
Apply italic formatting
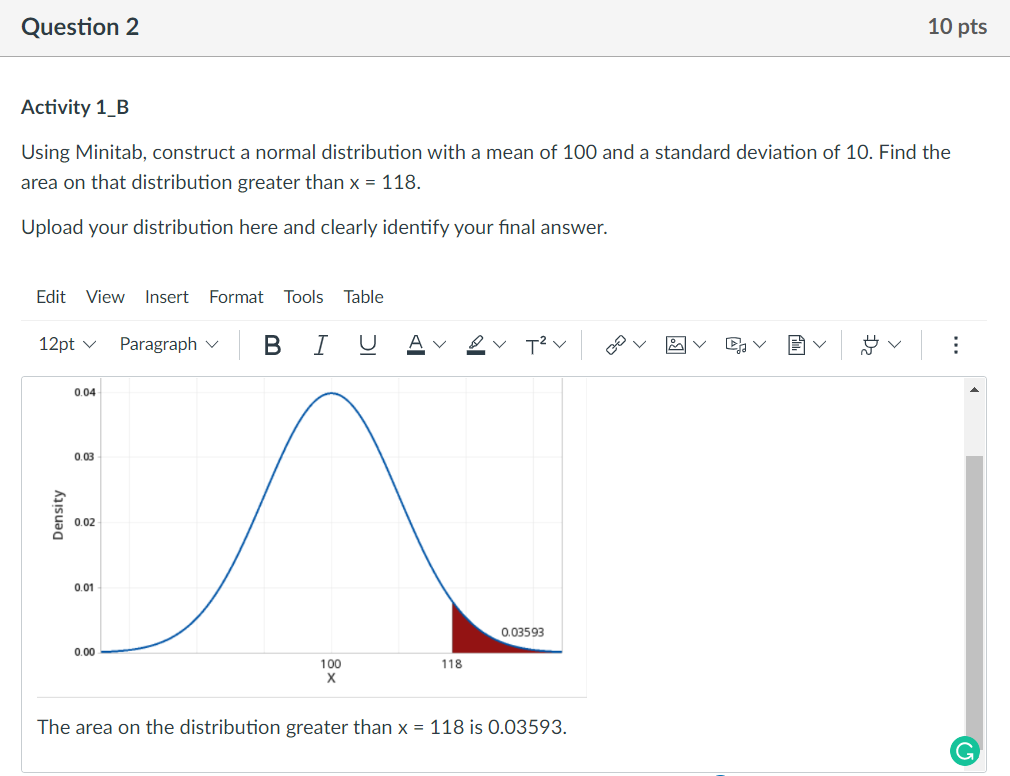(x=320, y=345)
